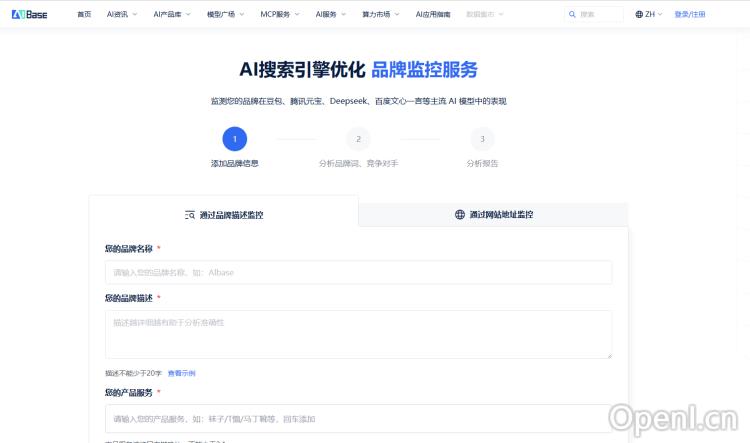Expand the AI产品库 dropdown menu
The image size is (750, 443).
(172, 14)
